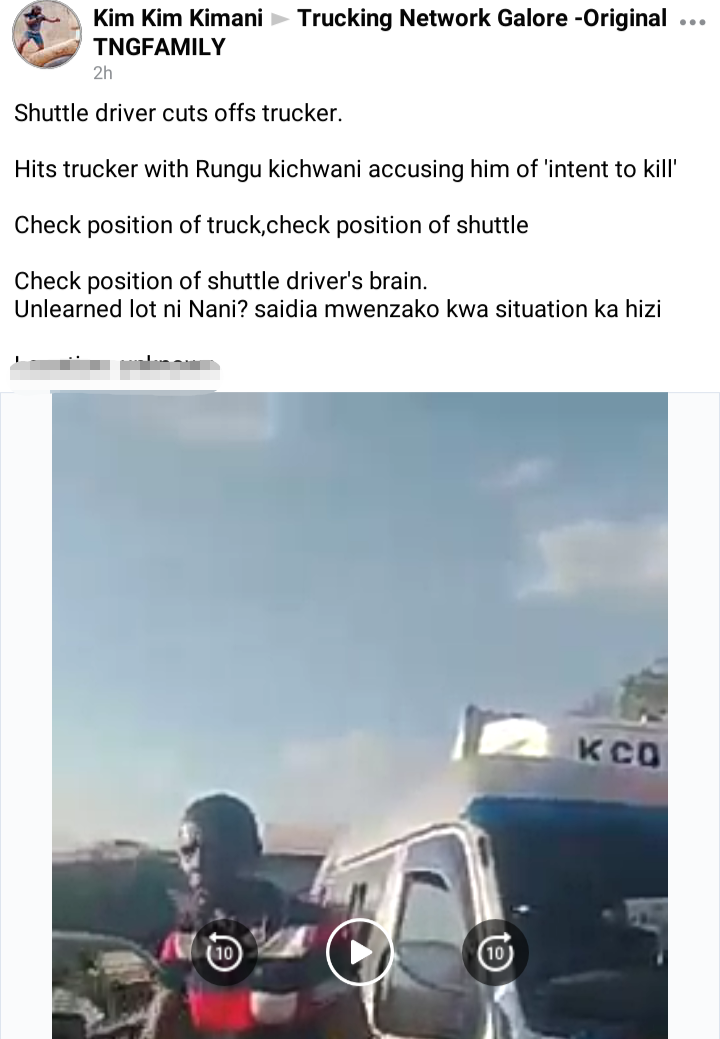The image size is (720, 1039).
Task: Click the 'Shuttle driver cuts offs trucker.' line
Action: [x=178, y=113]
